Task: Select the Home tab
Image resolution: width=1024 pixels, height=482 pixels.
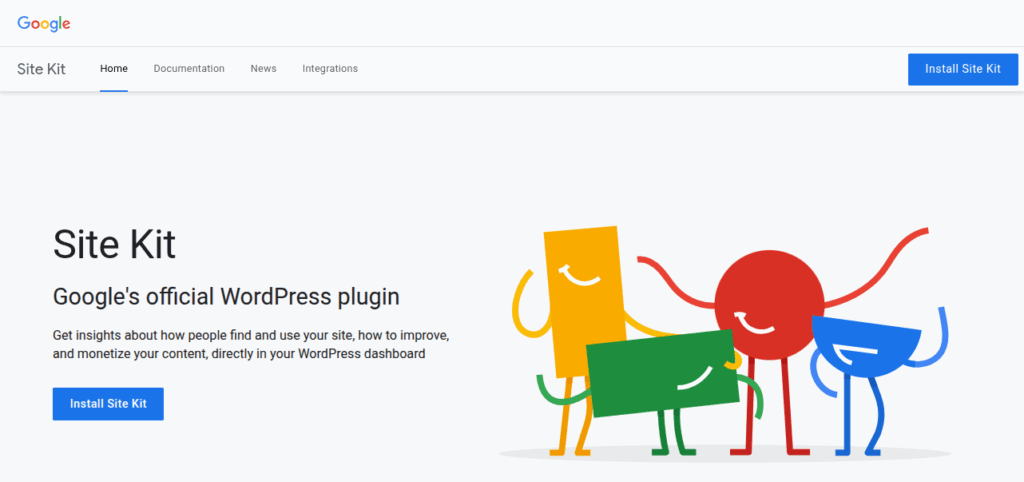Action: click(114, 69)
